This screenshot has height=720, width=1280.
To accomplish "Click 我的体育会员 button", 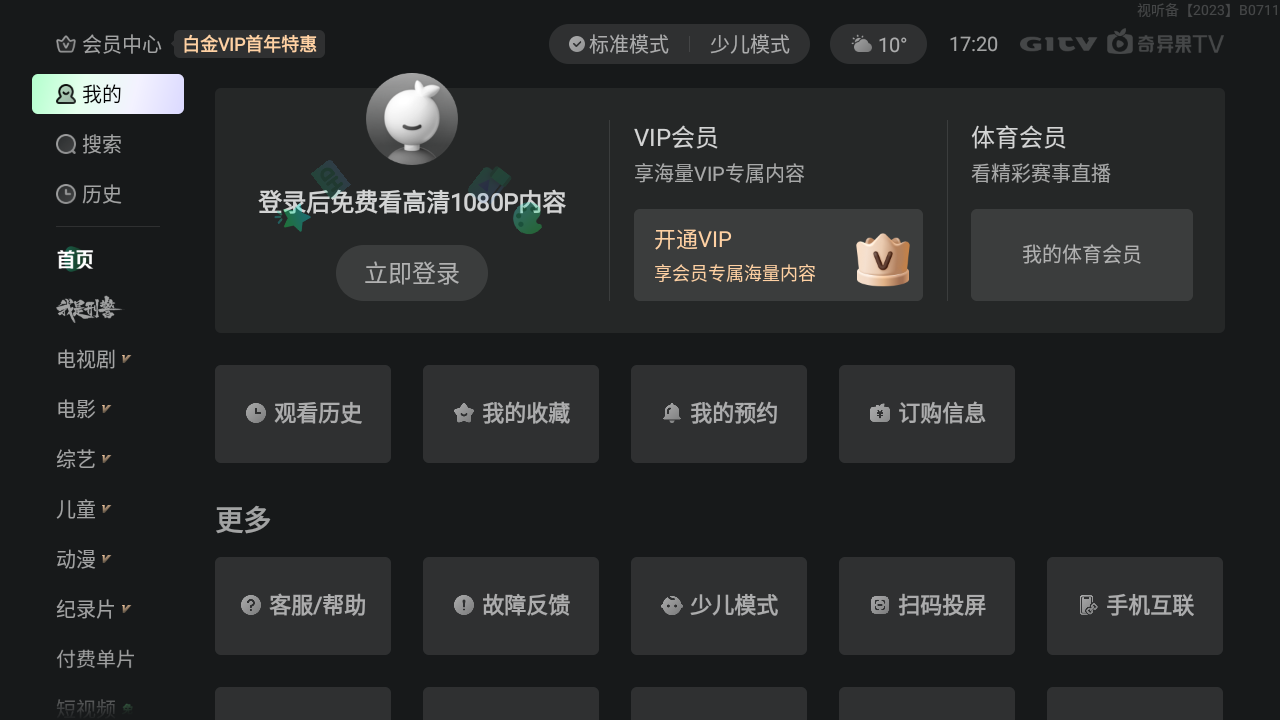I will (1082, 255).
